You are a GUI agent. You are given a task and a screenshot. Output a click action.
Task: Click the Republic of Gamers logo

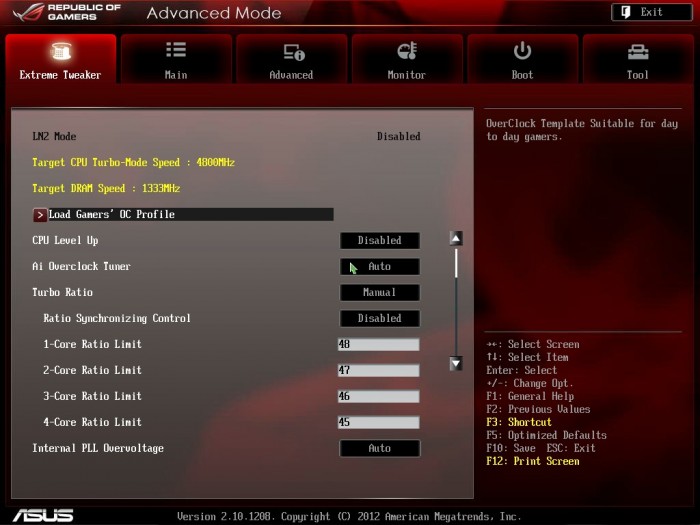click(x=67, y=12)
